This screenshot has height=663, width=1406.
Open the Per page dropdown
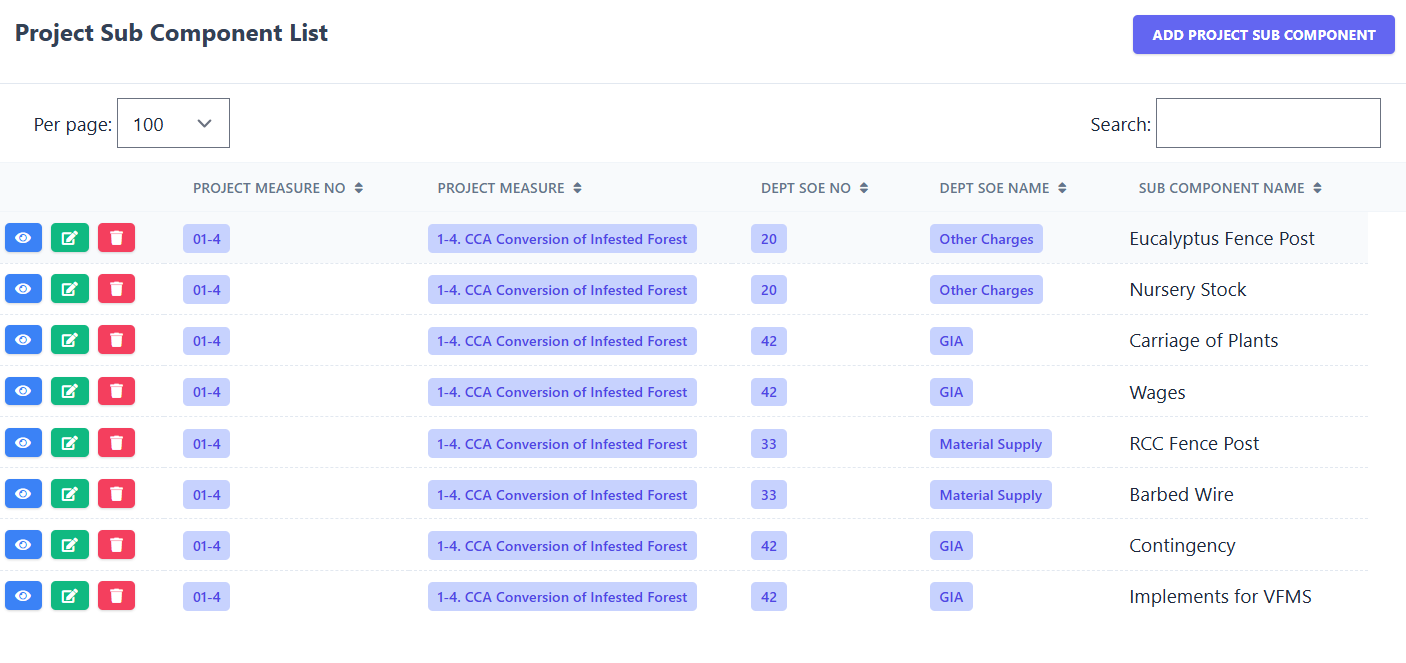click(173, 122)
